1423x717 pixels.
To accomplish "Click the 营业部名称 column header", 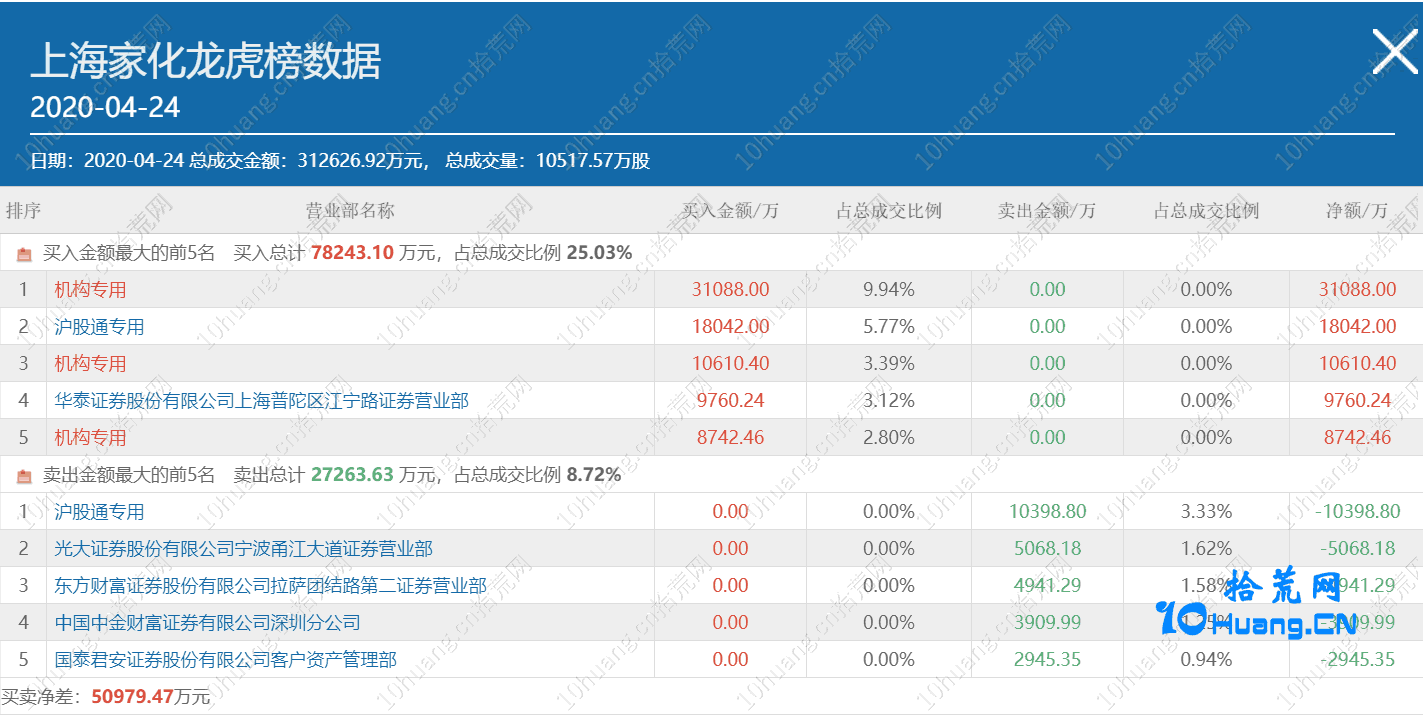I will (x=350, y=211).
